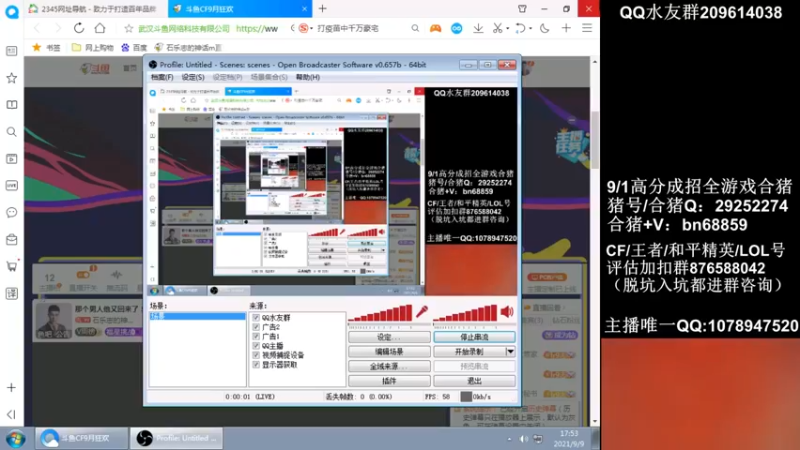Open the browser hamburger menu
The height and width of the screenshot is (450, 800).
click(587, 28)
